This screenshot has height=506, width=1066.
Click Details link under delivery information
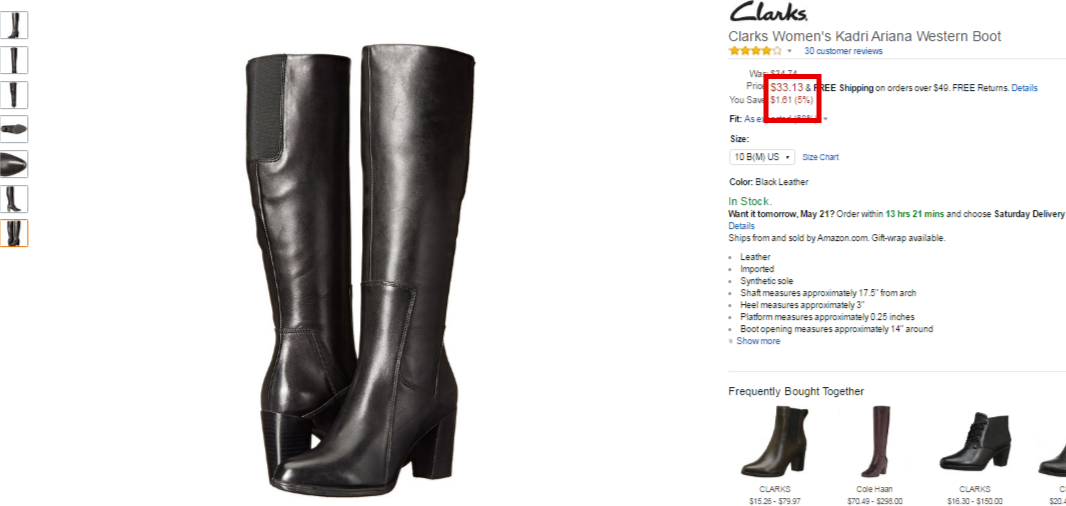coord(741,226)
